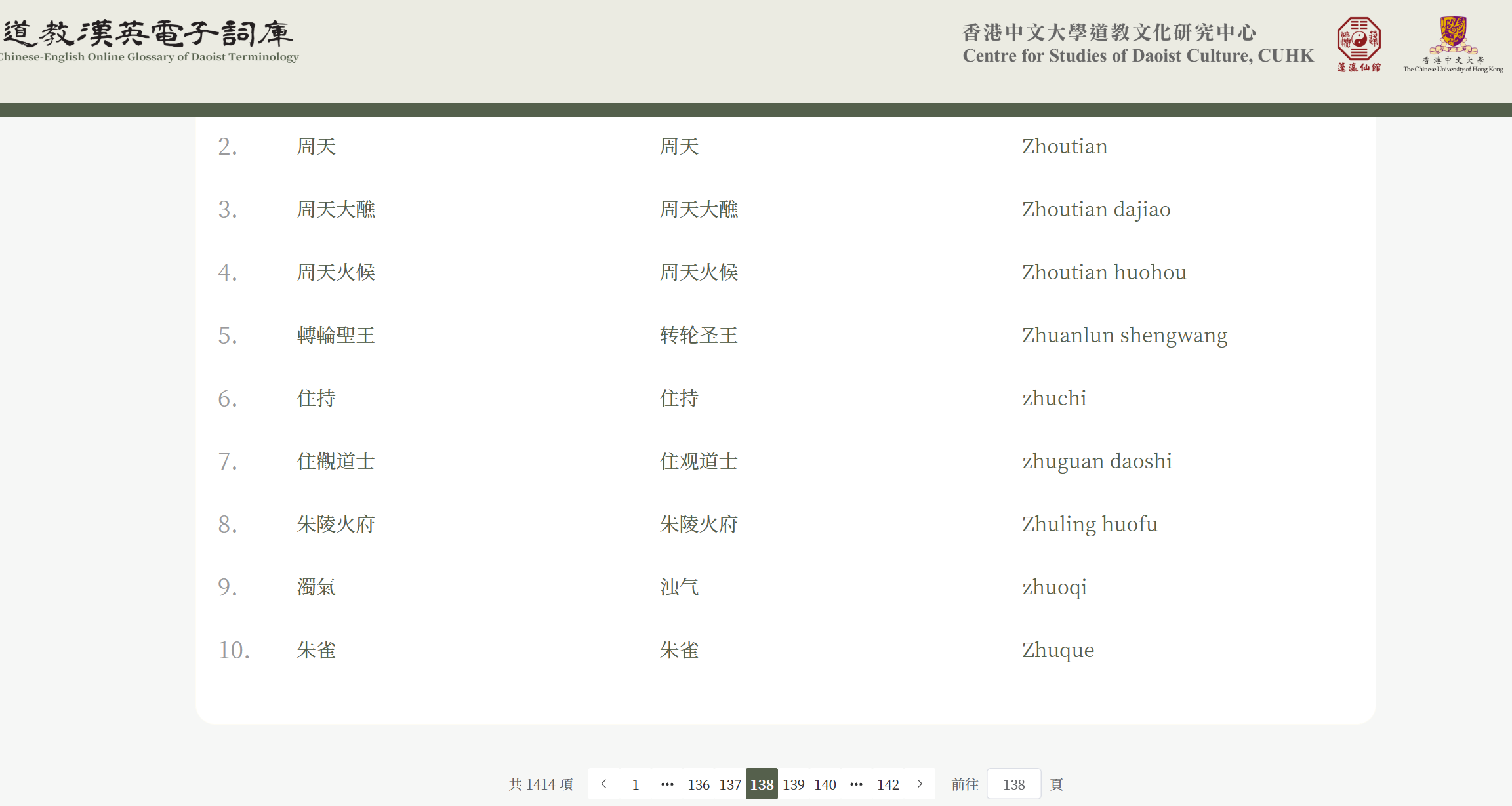Click the ellipsis before page 142
Image resolution: width=1512 pixels, height=806 pixels.
coord(856,784)
